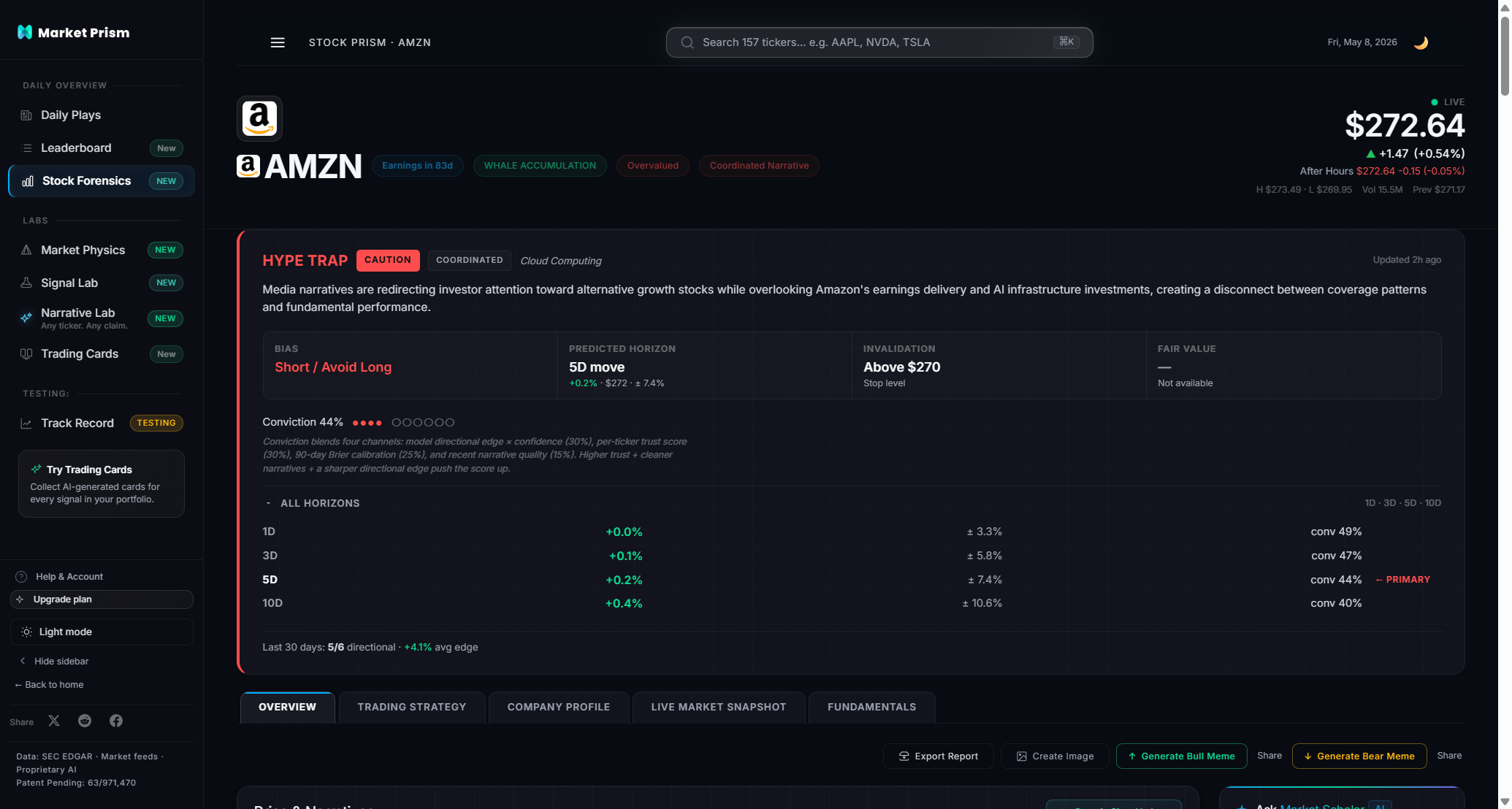Click the Market Prism logo icon
Screen dimensions: 1512x809
[25, 32]
